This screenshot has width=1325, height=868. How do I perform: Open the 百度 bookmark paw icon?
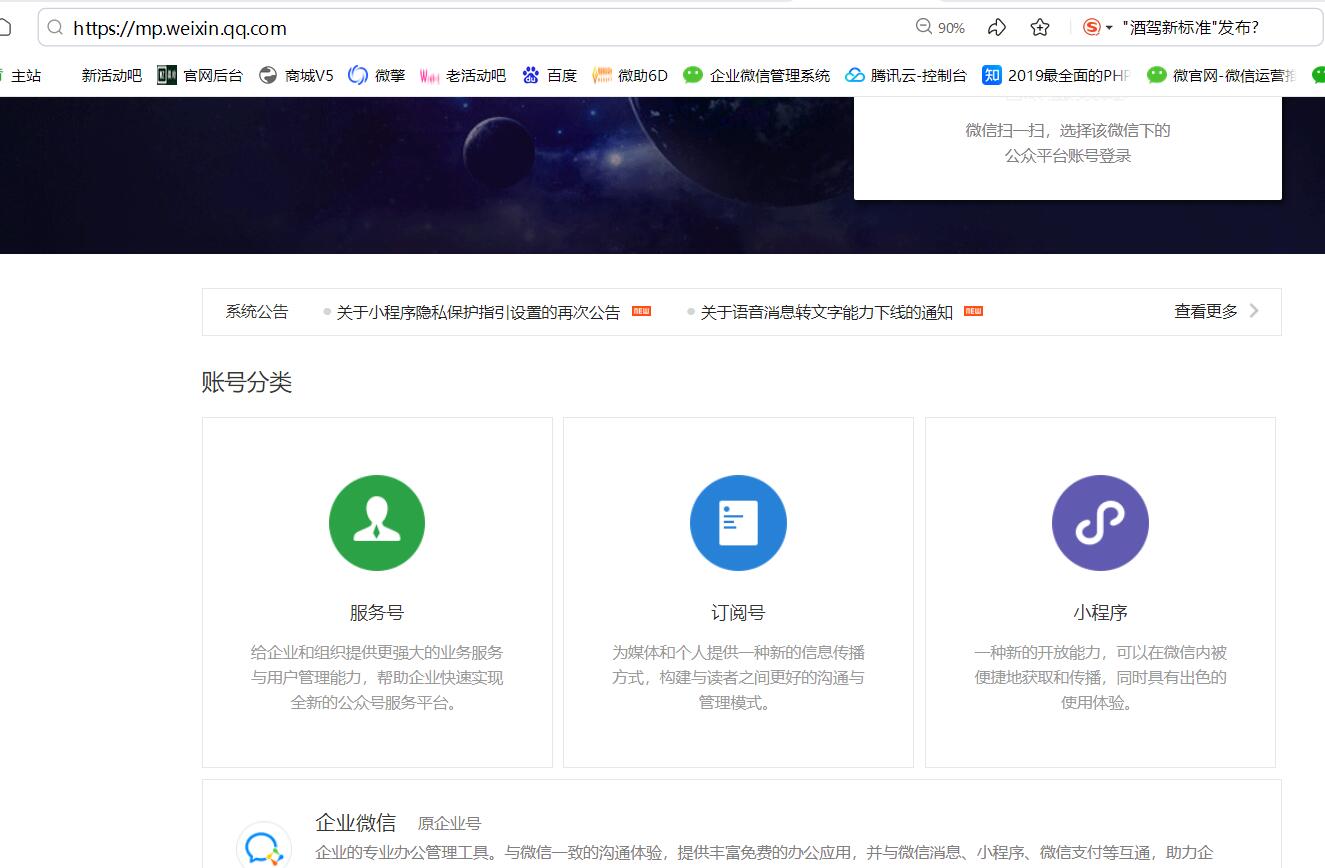pyautogui.click(x=530, y=75)
